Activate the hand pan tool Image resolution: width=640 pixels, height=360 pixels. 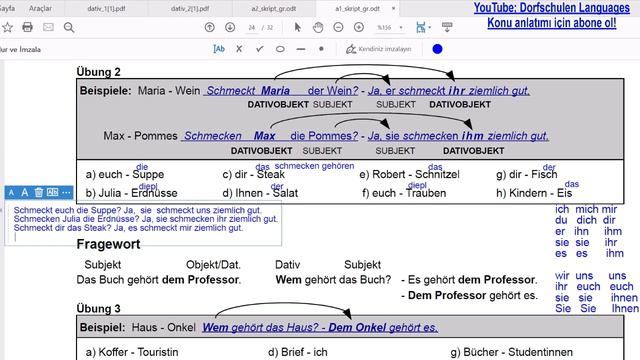pos(318,27)
